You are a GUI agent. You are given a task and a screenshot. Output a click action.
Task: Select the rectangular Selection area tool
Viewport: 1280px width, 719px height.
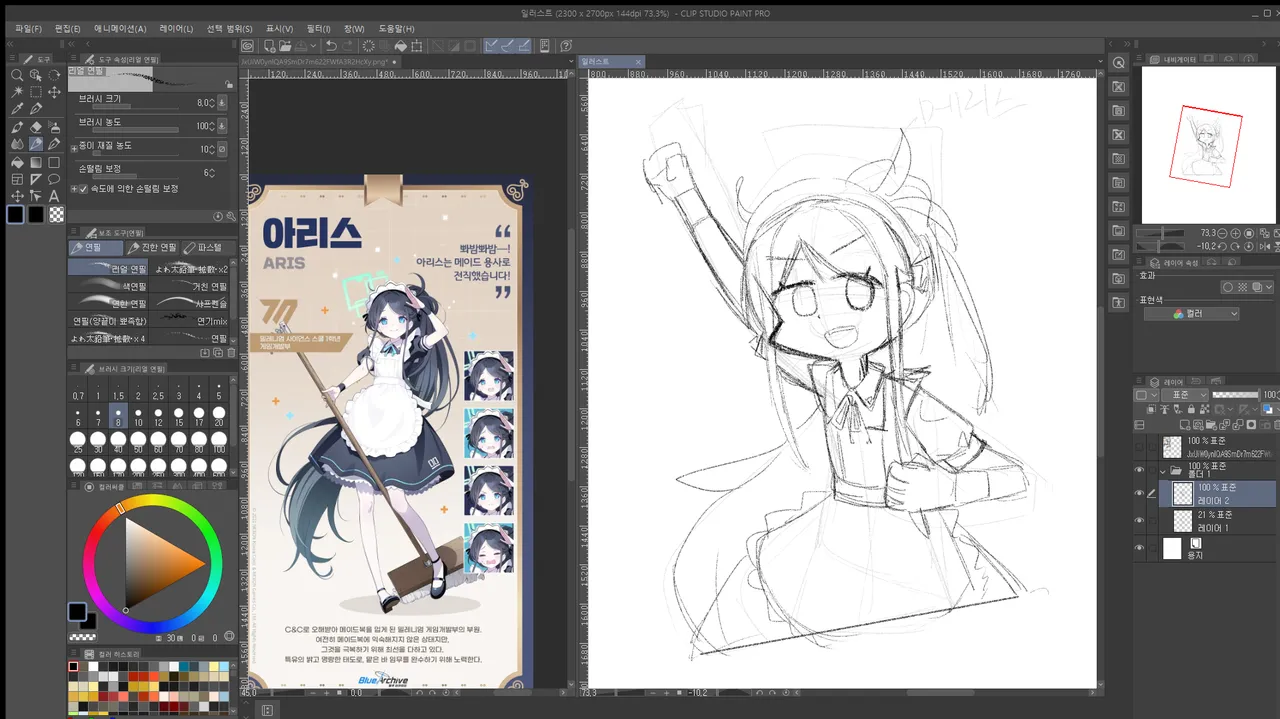pyautogui.click(x=35, y=92)
